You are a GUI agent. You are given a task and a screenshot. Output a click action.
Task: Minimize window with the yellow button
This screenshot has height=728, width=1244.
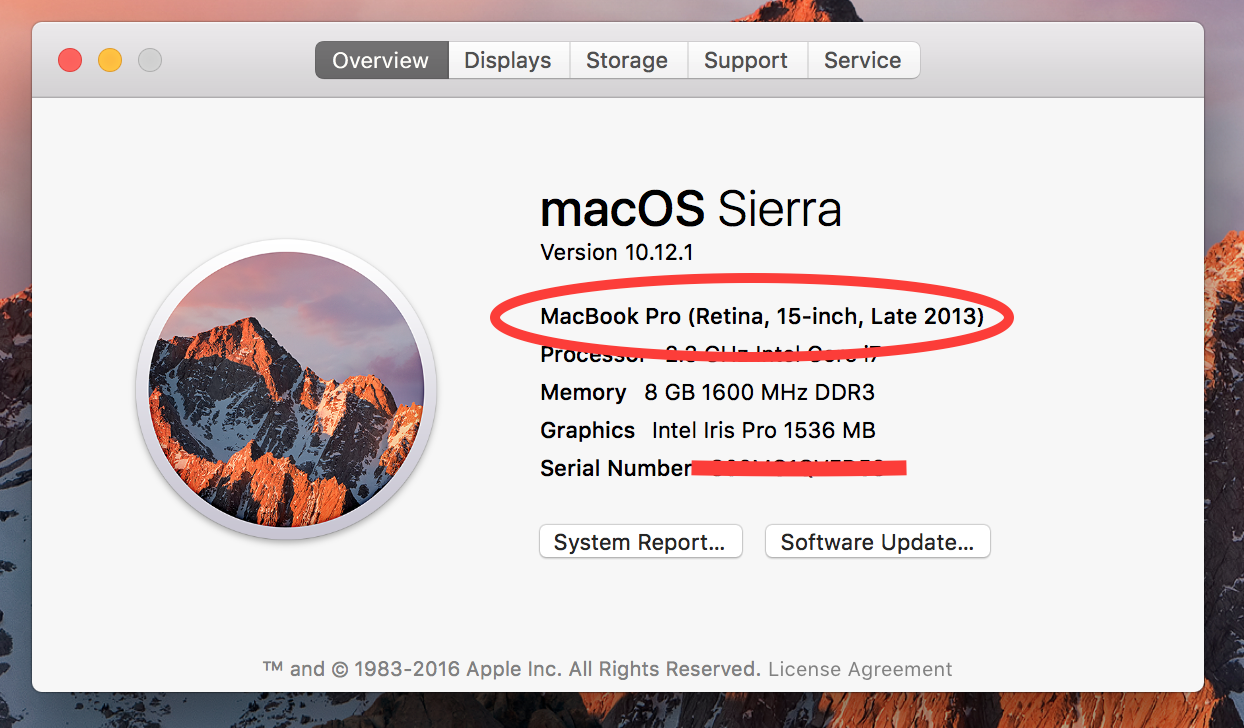(x=110, y=60)
